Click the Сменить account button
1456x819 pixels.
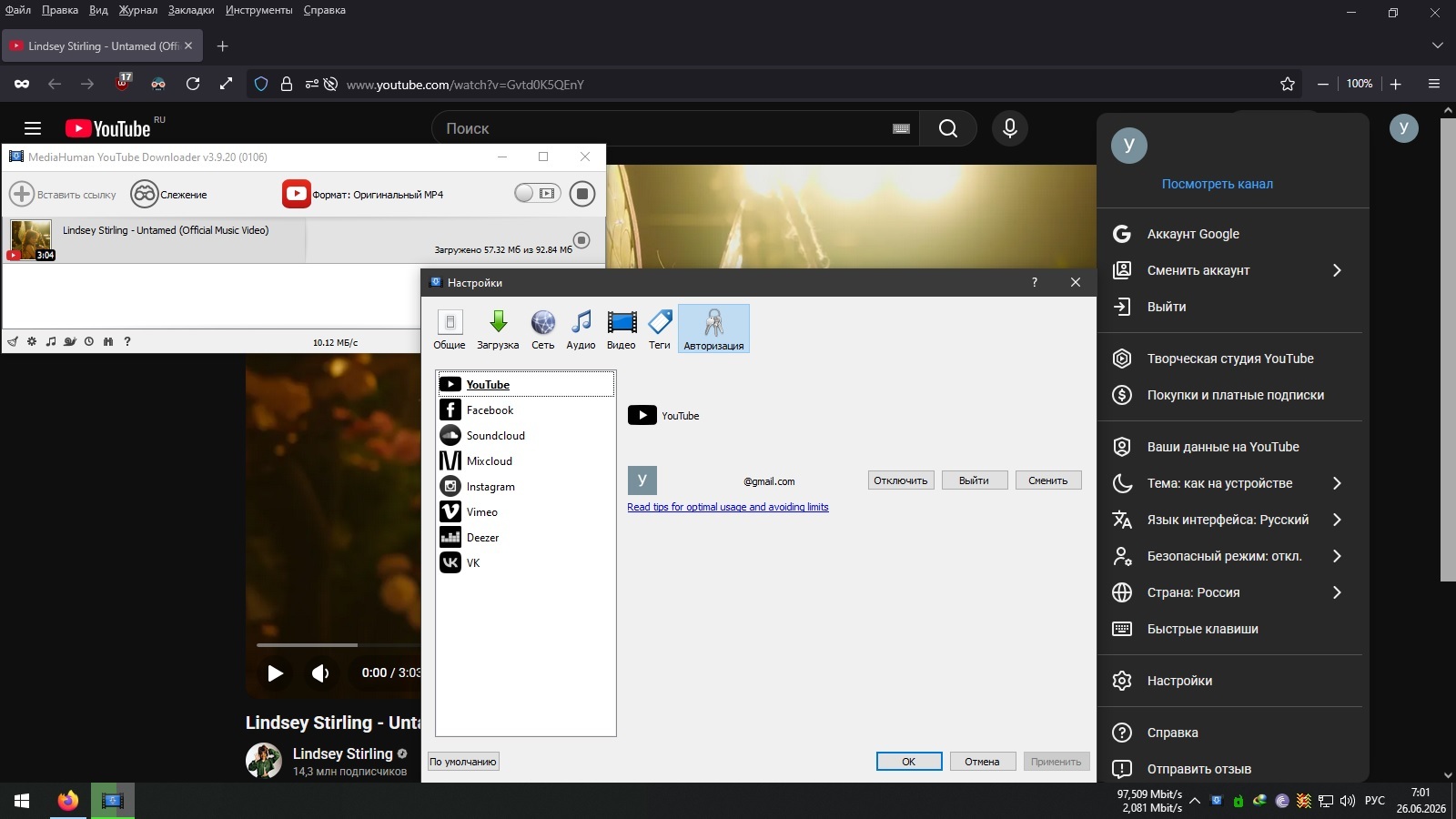(x=1048, y=480)
